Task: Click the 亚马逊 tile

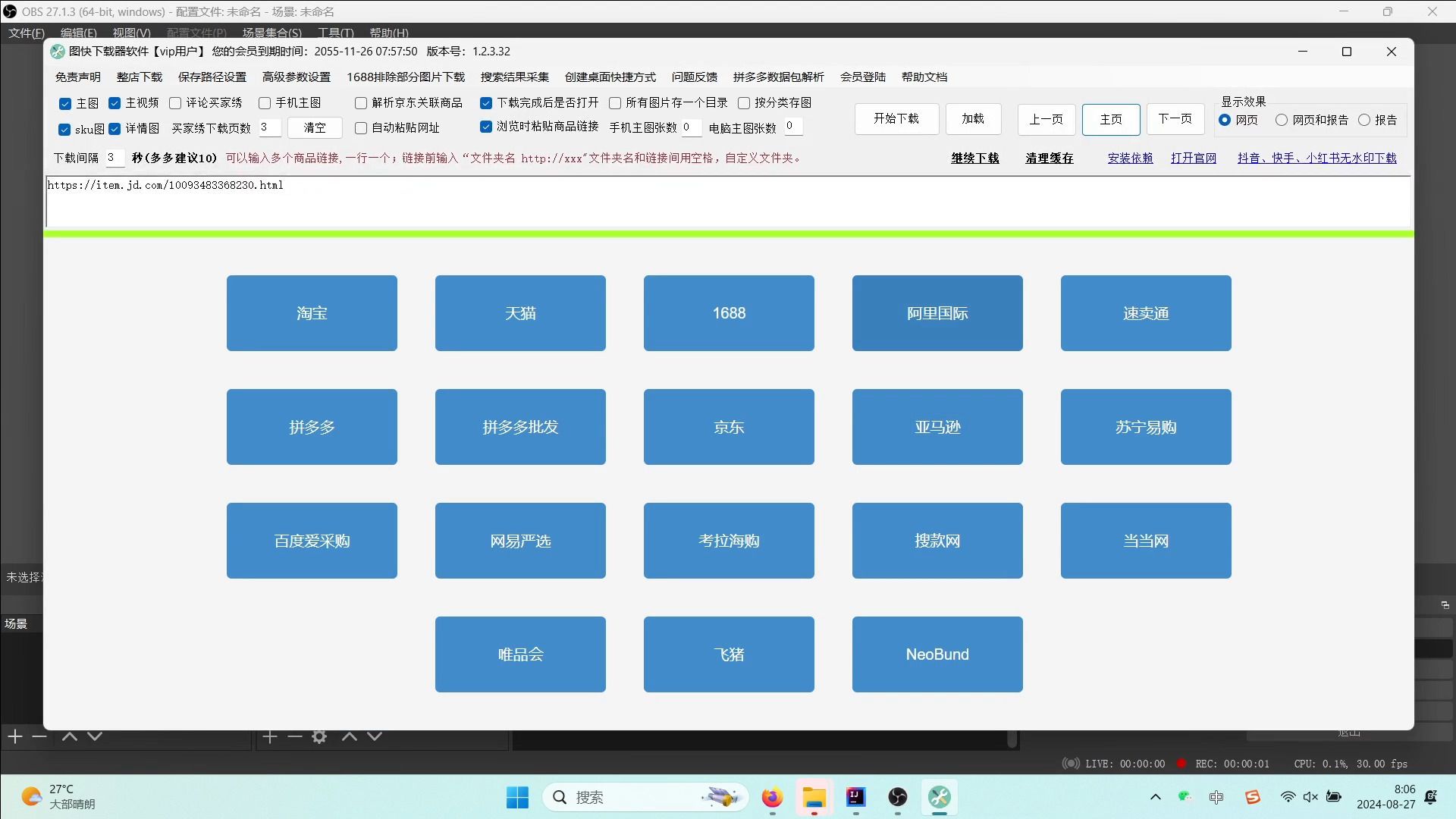Action: click(x=937, y=427)
